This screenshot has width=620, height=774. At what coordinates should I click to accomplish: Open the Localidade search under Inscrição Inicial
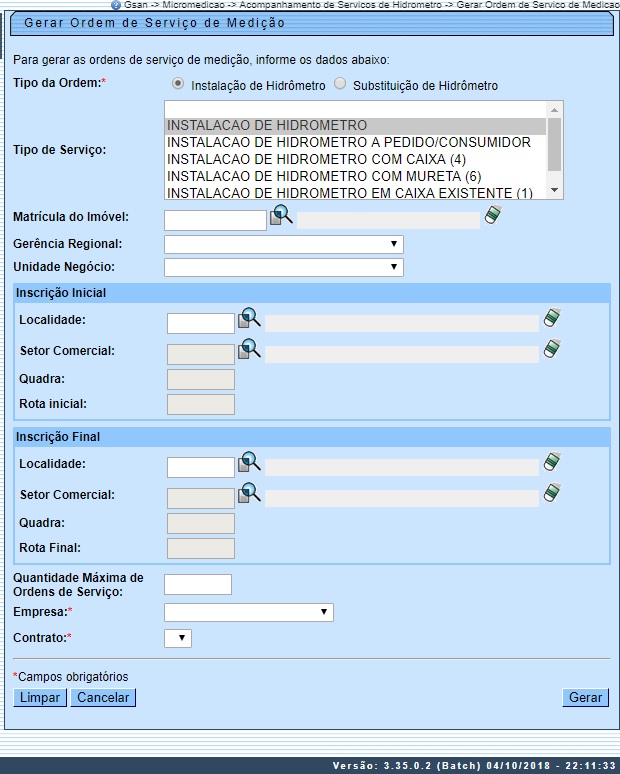pos(249,320)
